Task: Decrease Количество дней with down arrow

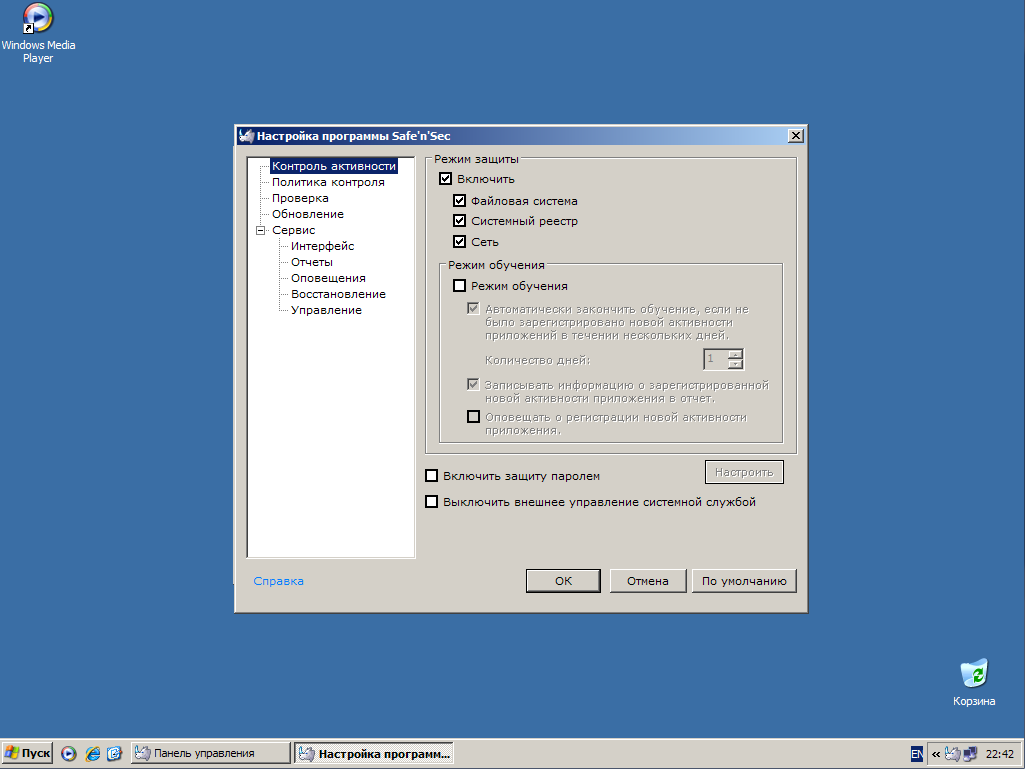Action: (735, 364)
